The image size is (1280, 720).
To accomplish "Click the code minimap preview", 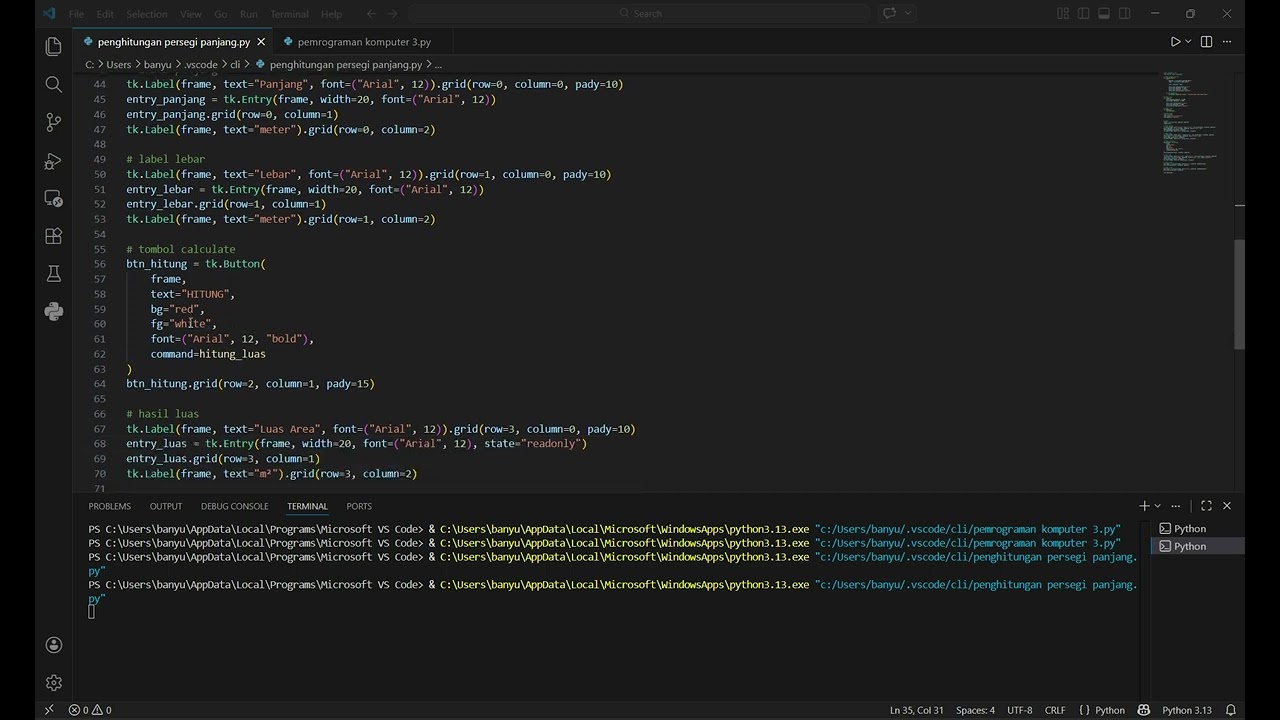I will pos(1189,124).
